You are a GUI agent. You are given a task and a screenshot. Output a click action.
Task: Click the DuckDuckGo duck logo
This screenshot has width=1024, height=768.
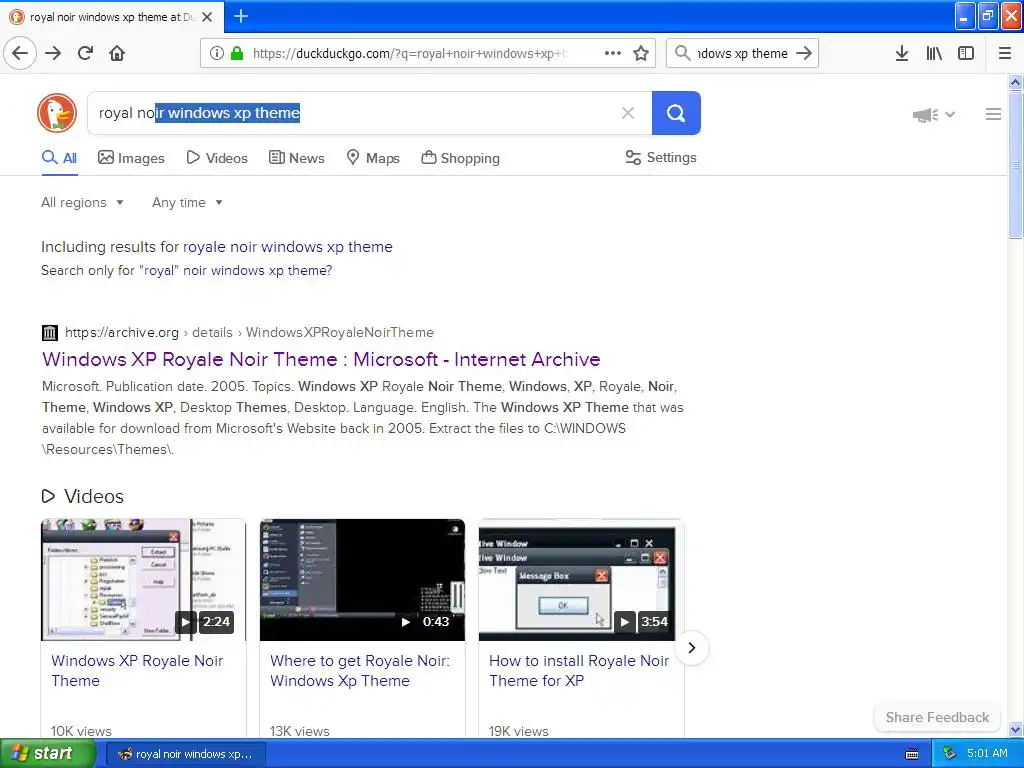tap(57, 113)
